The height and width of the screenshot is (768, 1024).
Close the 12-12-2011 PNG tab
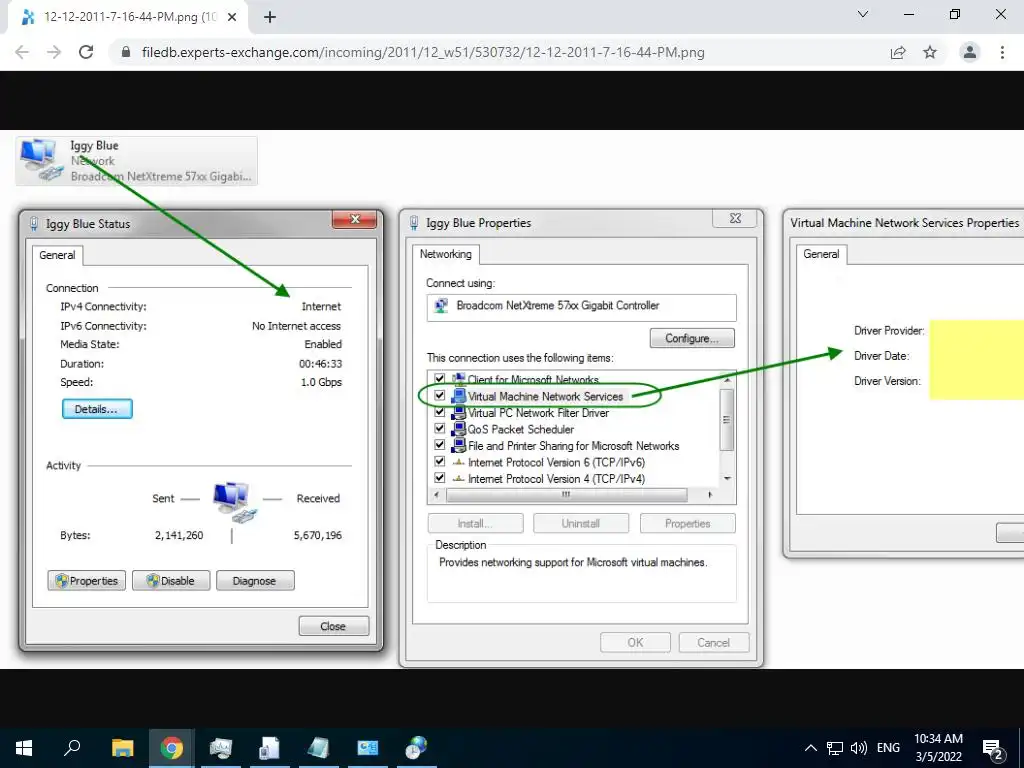coord(232,17)
